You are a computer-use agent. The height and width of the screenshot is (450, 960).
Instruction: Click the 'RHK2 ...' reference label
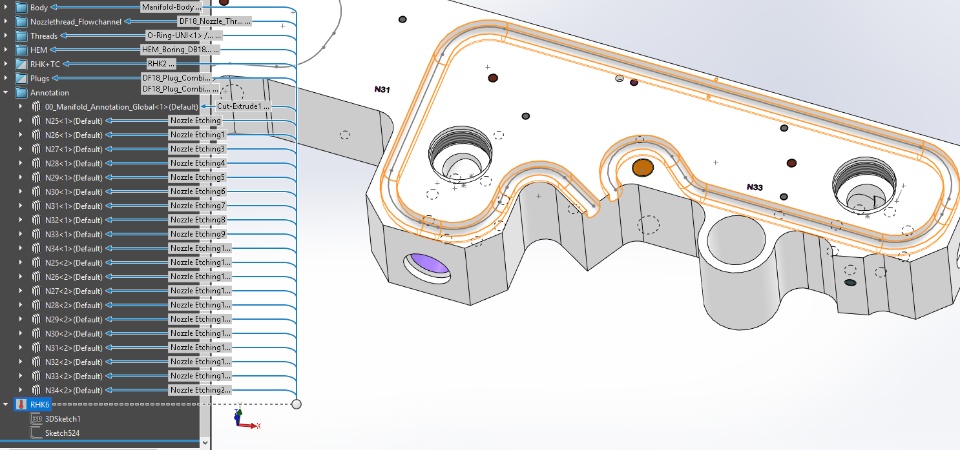161,64
